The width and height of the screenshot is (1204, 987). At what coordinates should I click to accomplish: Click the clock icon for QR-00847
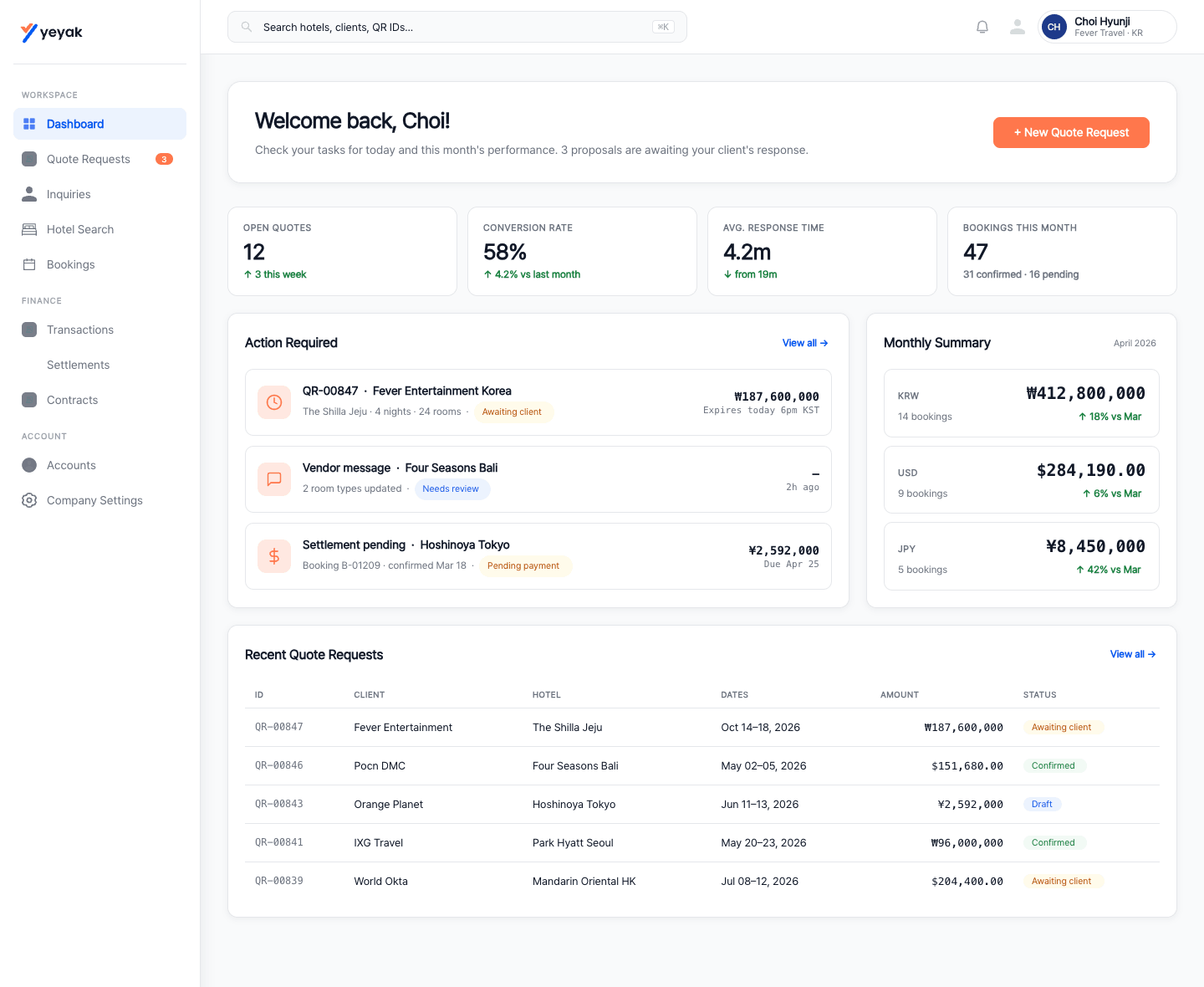pyautogui.click(x=274, y=402)
